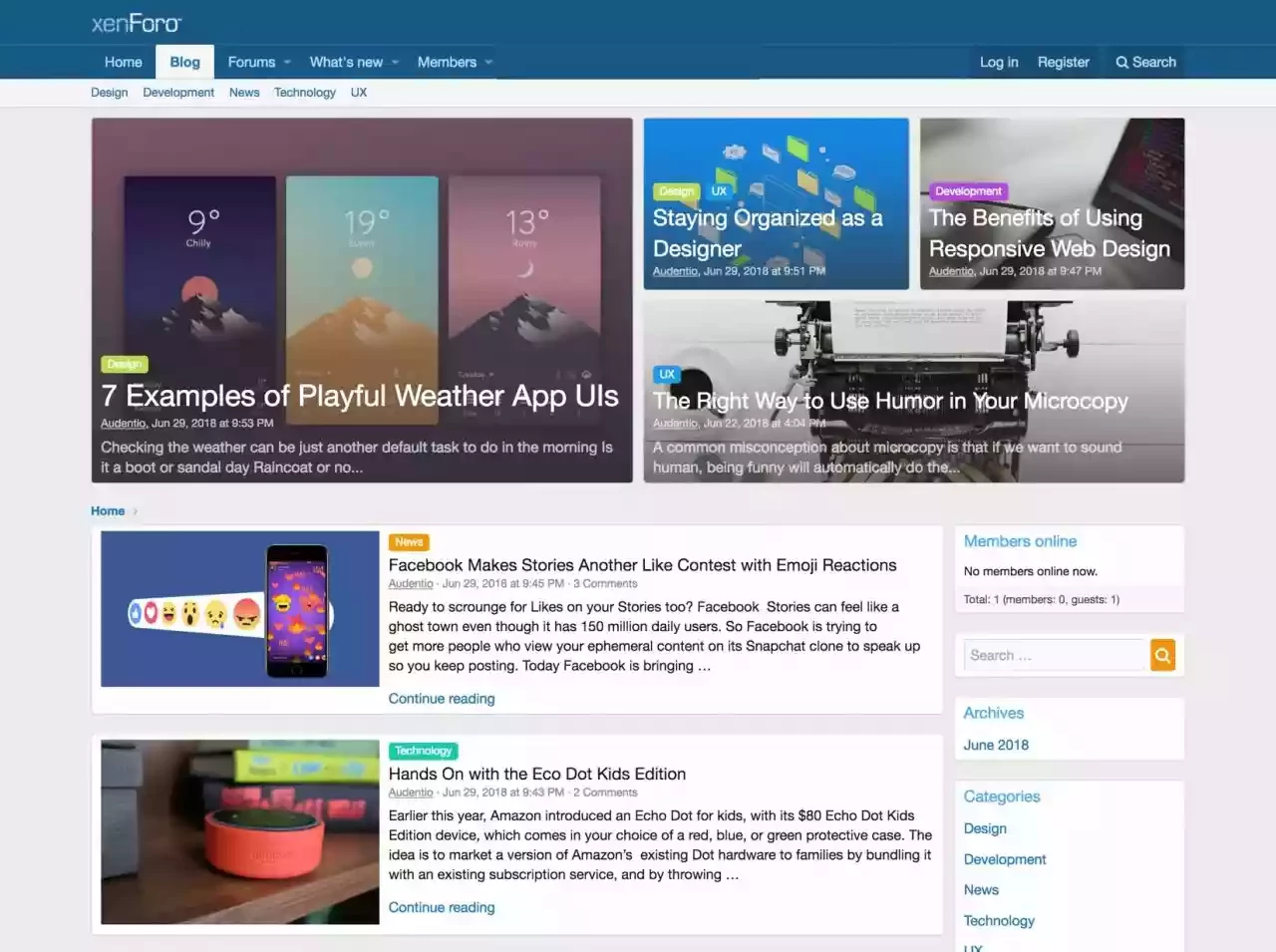This screenshot has width=1276, height=952.
Task: Click Technology tag on Echo Dot article
Action: pos(424,751)
